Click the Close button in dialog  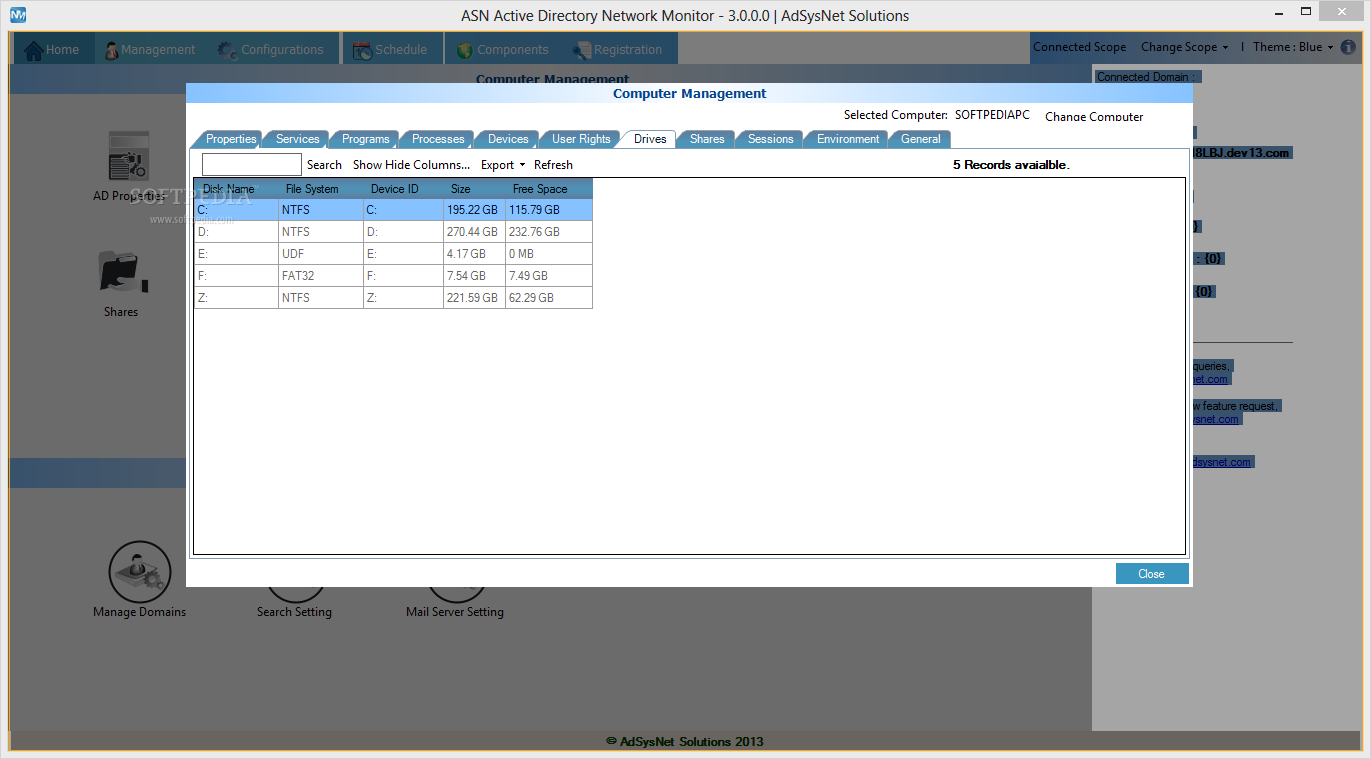[x=1152, y=574]
